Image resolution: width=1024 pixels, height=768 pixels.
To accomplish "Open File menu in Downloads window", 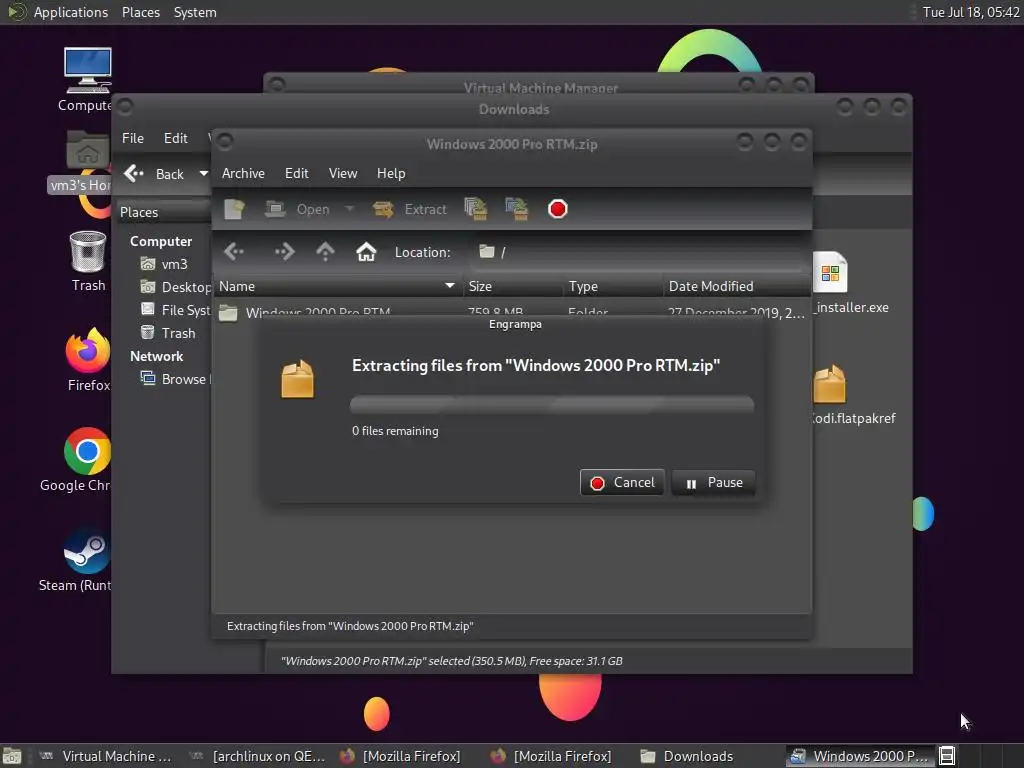I will tap(133, 138).
